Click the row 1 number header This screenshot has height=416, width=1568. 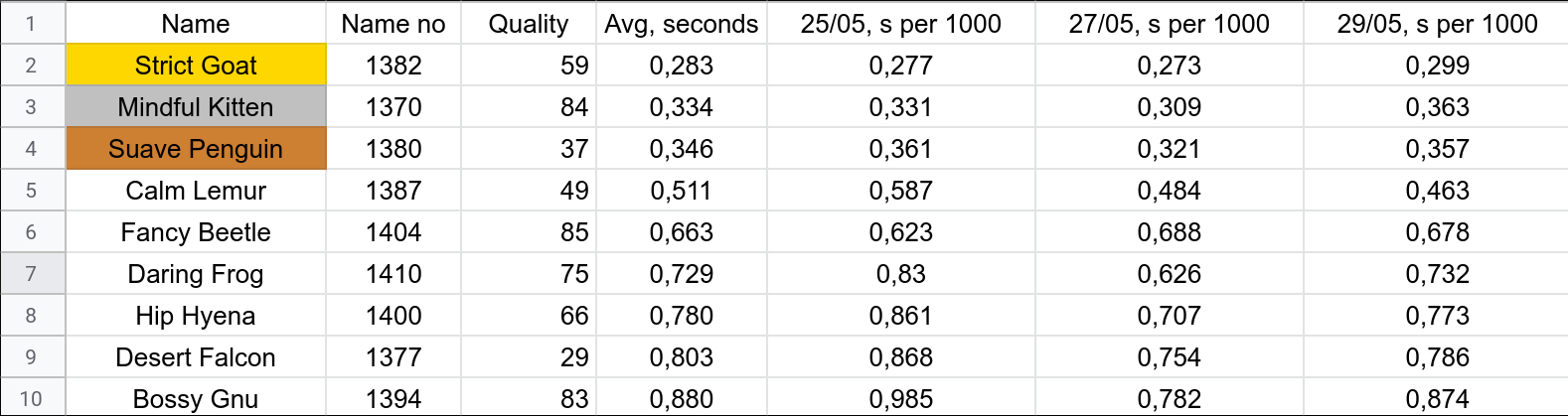(x=32, y=24)
